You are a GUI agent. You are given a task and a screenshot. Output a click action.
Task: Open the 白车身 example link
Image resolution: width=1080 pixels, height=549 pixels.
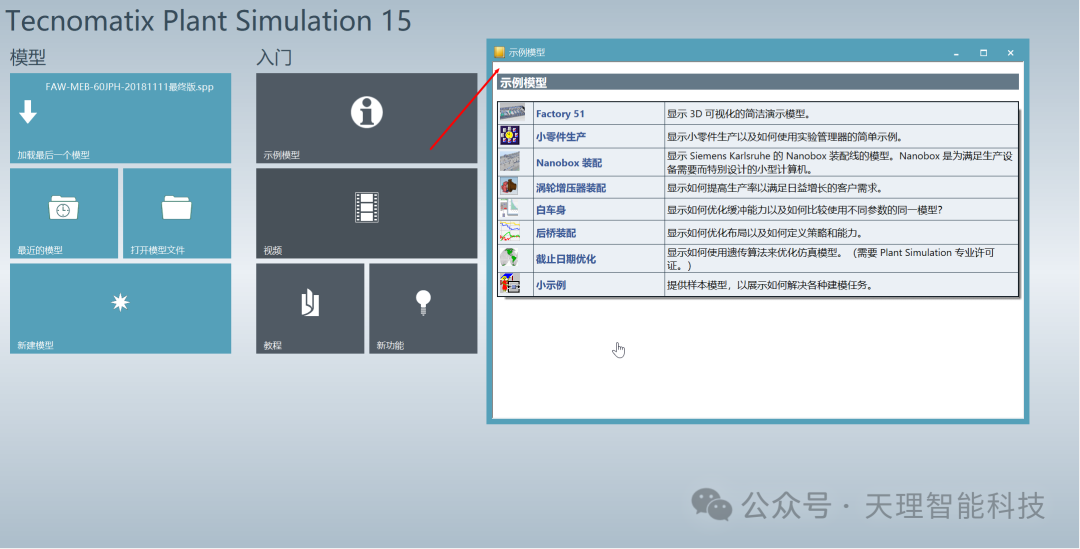coord(551,209)
